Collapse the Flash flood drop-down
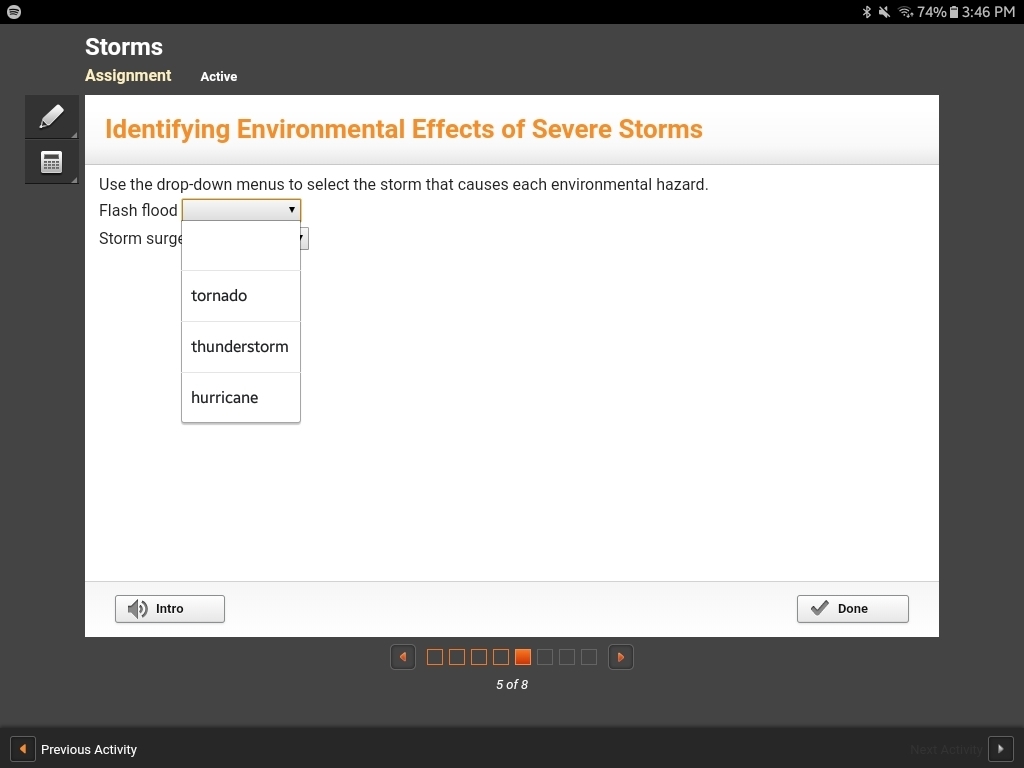 (x=241, y=210)
